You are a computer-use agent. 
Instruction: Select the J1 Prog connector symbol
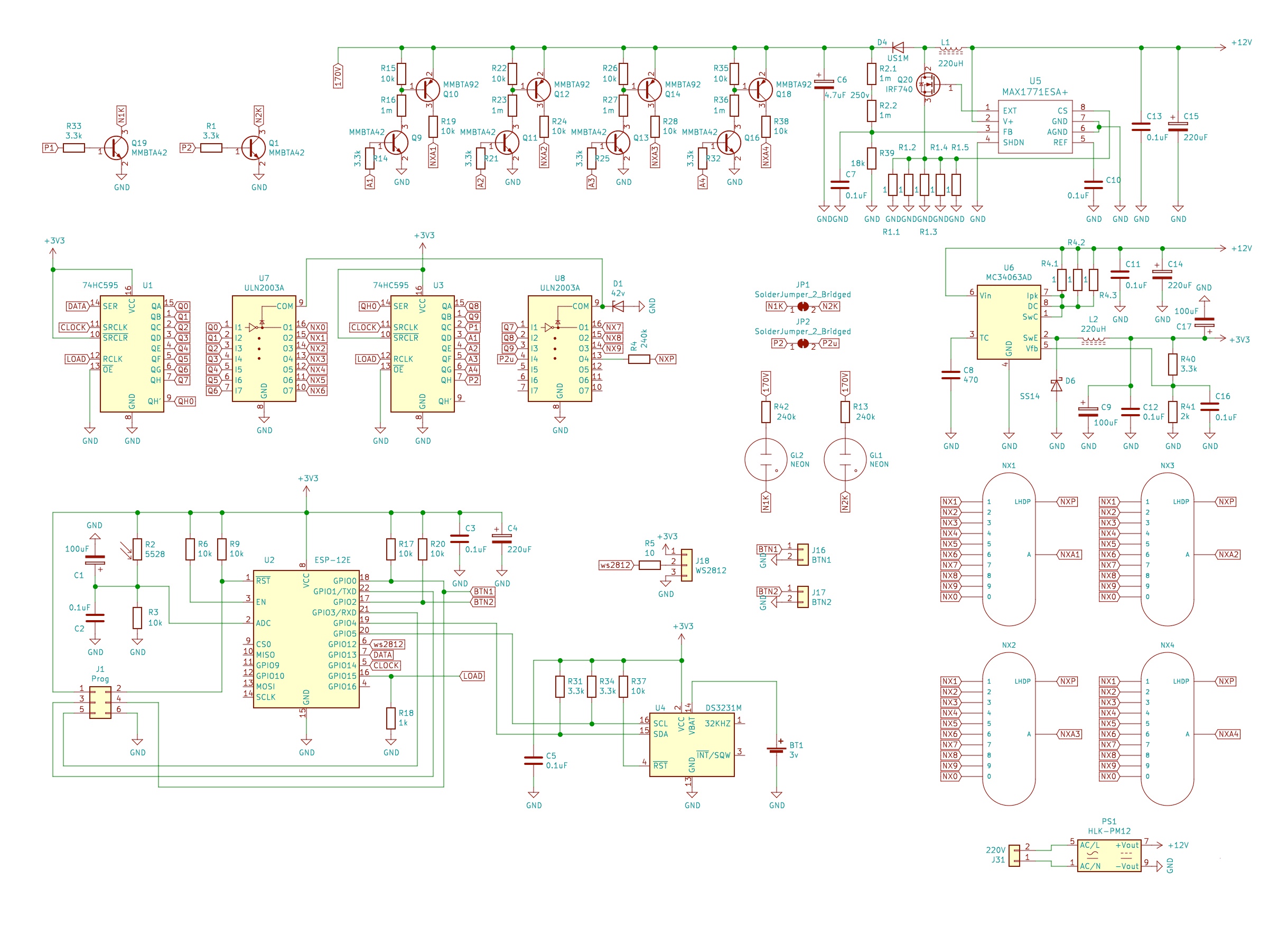point(100,703)
